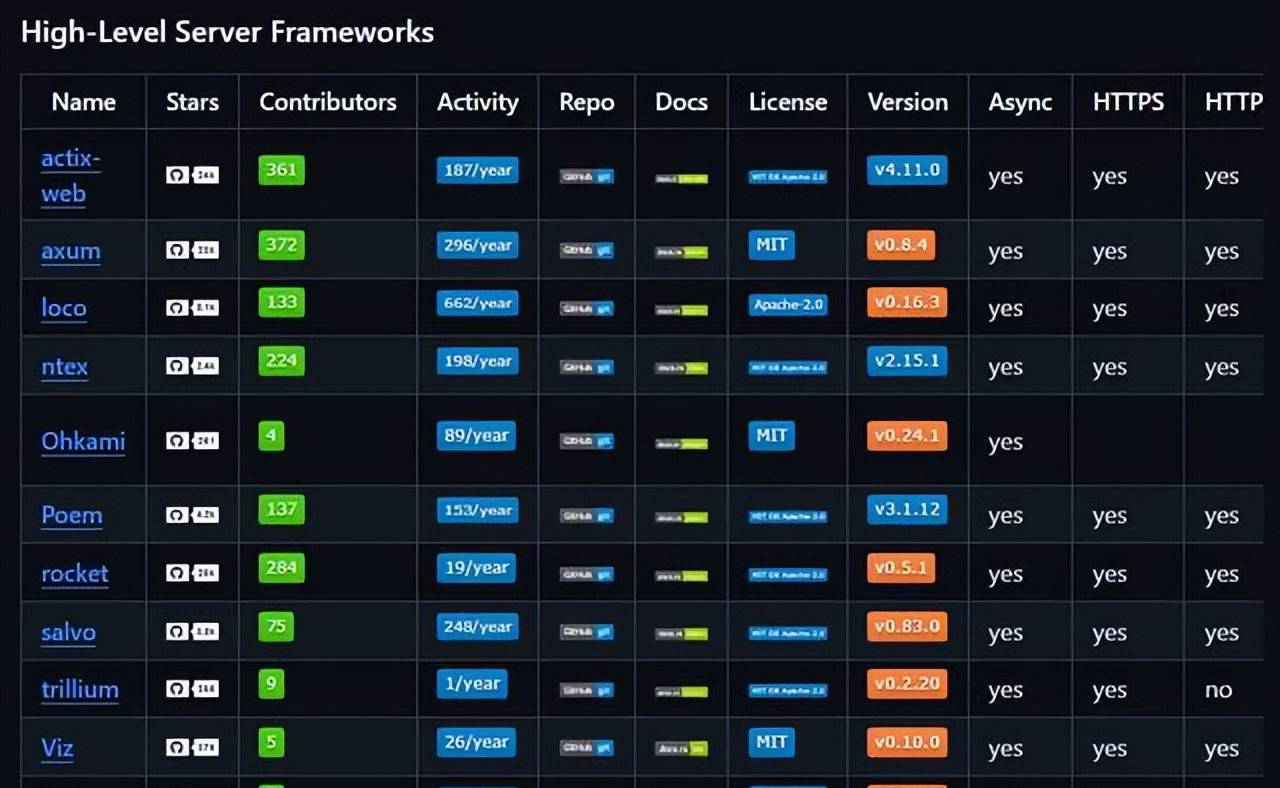Open the Viz framework link
Screen dimensions: 1280x788
click(58, 748)
